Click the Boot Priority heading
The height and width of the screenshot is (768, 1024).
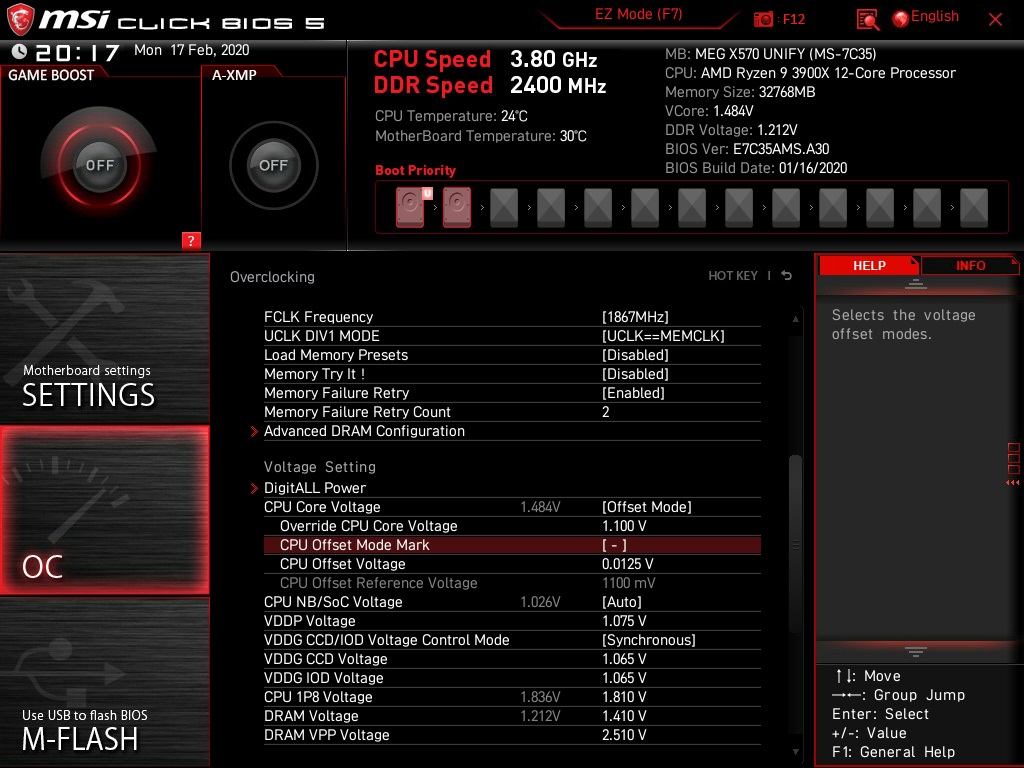coord(415,170)
